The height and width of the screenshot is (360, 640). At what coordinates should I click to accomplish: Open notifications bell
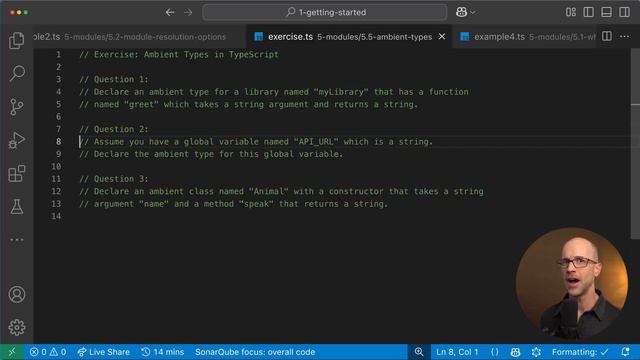[625, 352]
